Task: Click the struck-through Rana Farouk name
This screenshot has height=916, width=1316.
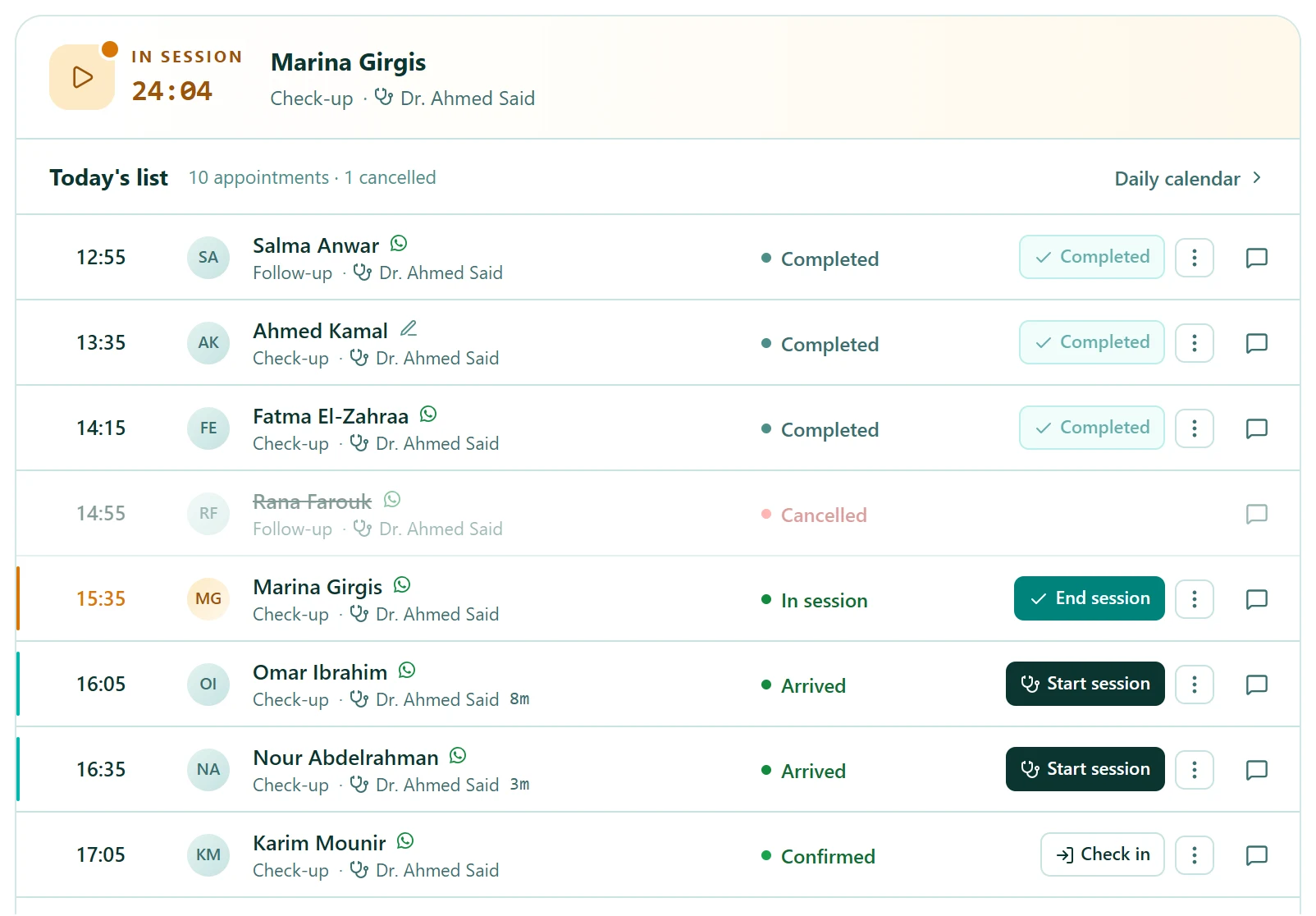Action: [312, 502]
